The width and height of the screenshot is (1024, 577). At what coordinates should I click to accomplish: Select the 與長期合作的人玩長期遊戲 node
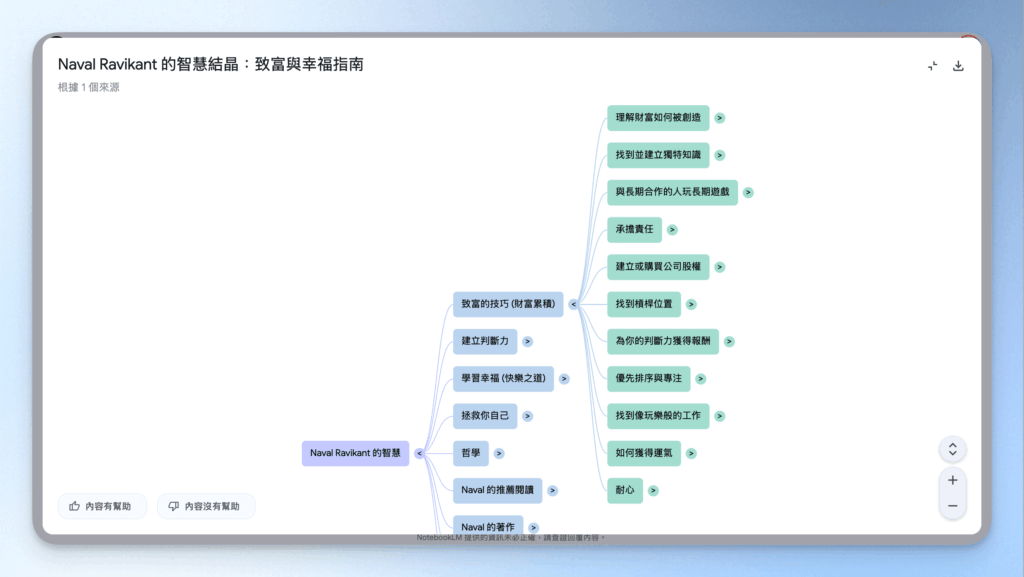click(x=673, y=193)
